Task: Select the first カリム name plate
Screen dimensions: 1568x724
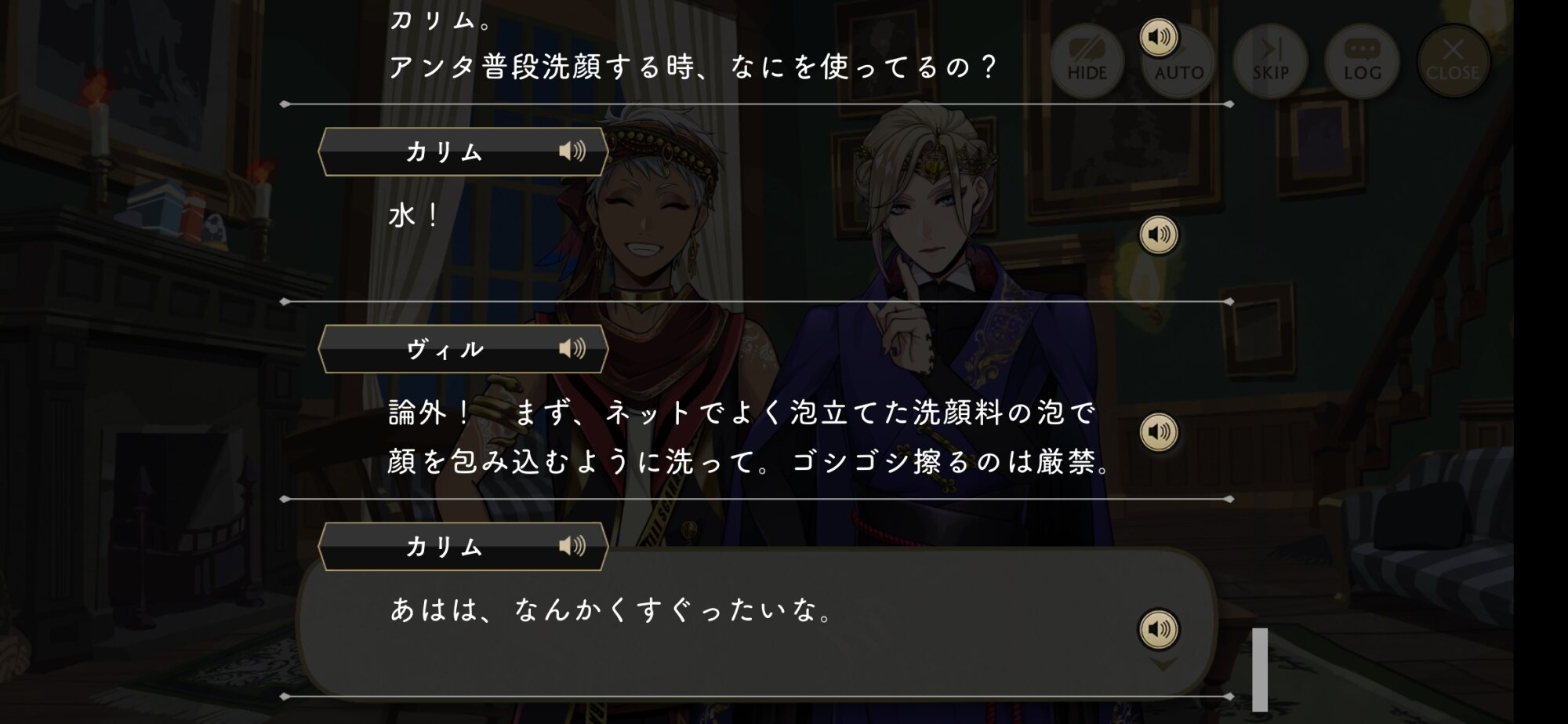Action: (463, 151)
